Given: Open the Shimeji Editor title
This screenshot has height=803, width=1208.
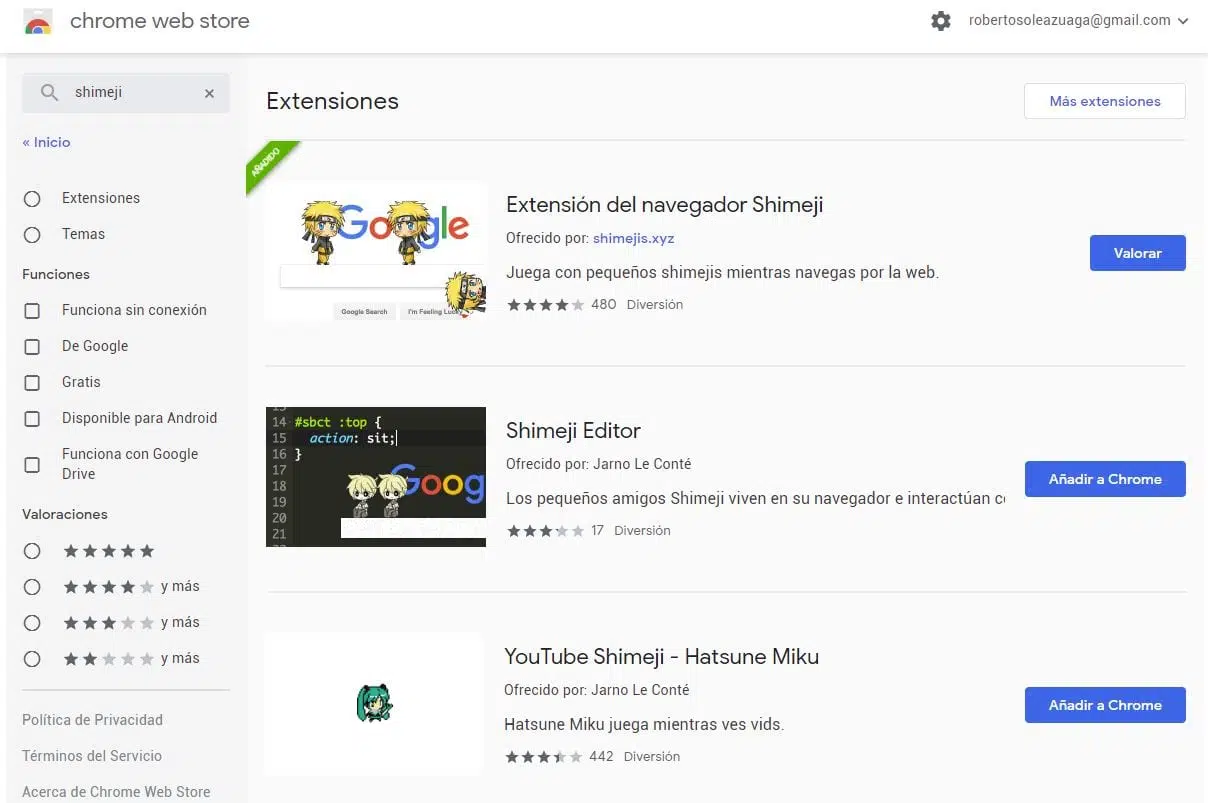Looking at the screenshot, I should pyautogui.click(x=573, y=431).
